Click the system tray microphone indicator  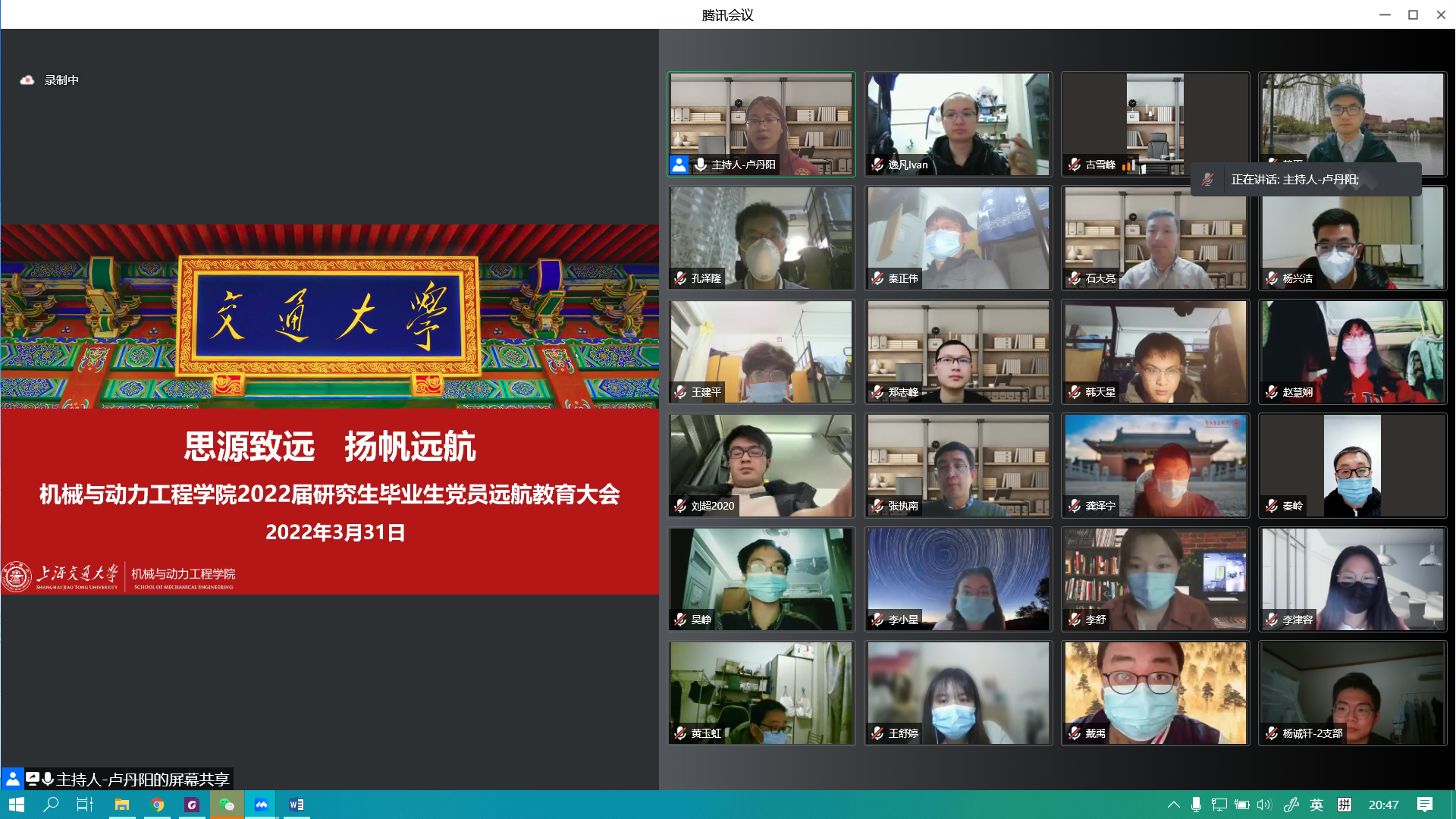pyautogui.click(x=1196, y=805)
